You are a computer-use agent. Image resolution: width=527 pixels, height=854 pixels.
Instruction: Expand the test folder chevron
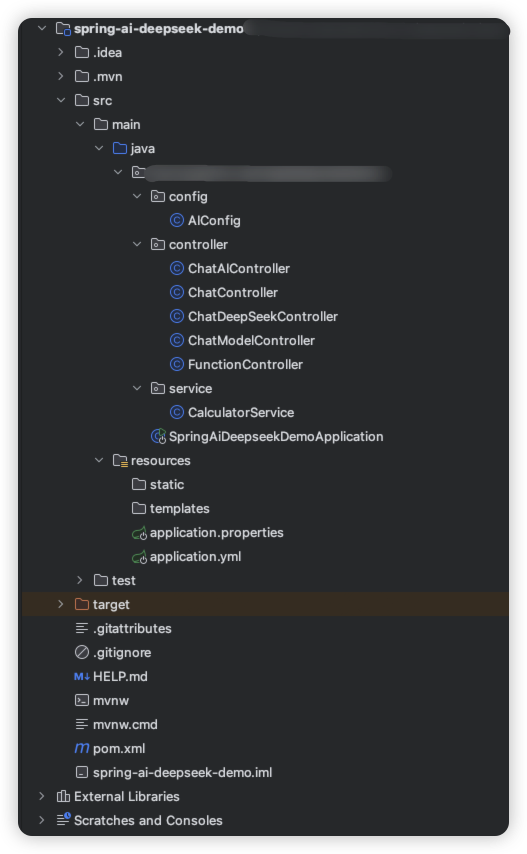(79, 580)
